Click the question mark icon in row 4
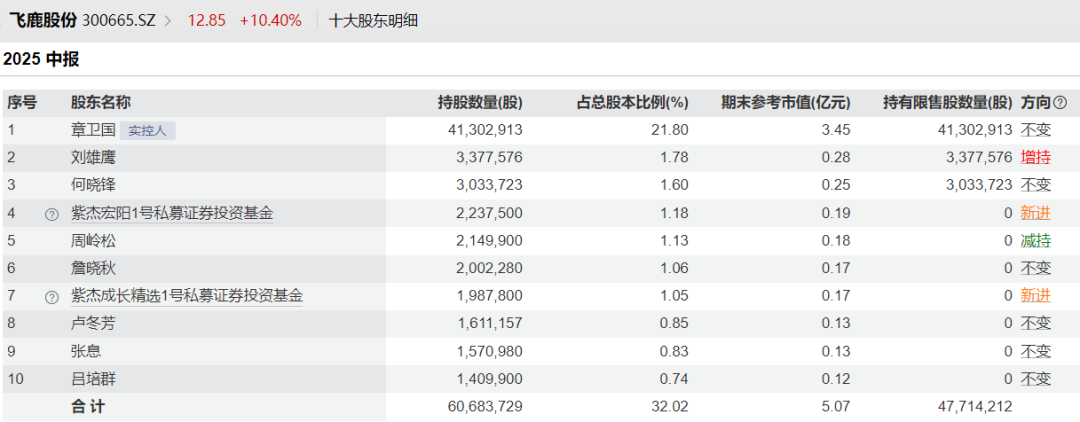This screenshot has height=422, width=1080. (x=51, y=214)
